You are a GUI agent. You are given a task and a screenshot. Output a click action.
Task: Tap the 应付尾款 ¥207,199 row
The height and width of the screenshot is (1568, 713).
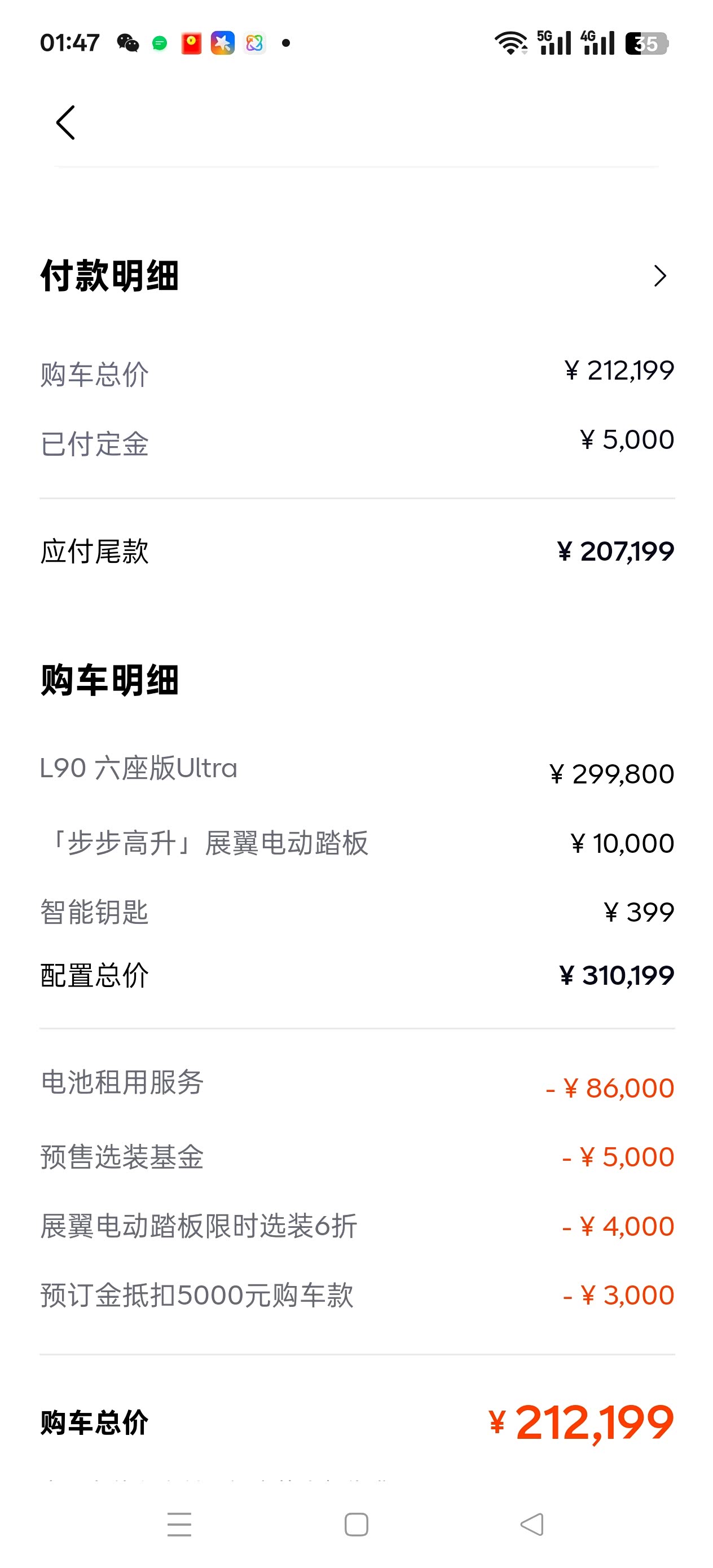tap(357, 552)
